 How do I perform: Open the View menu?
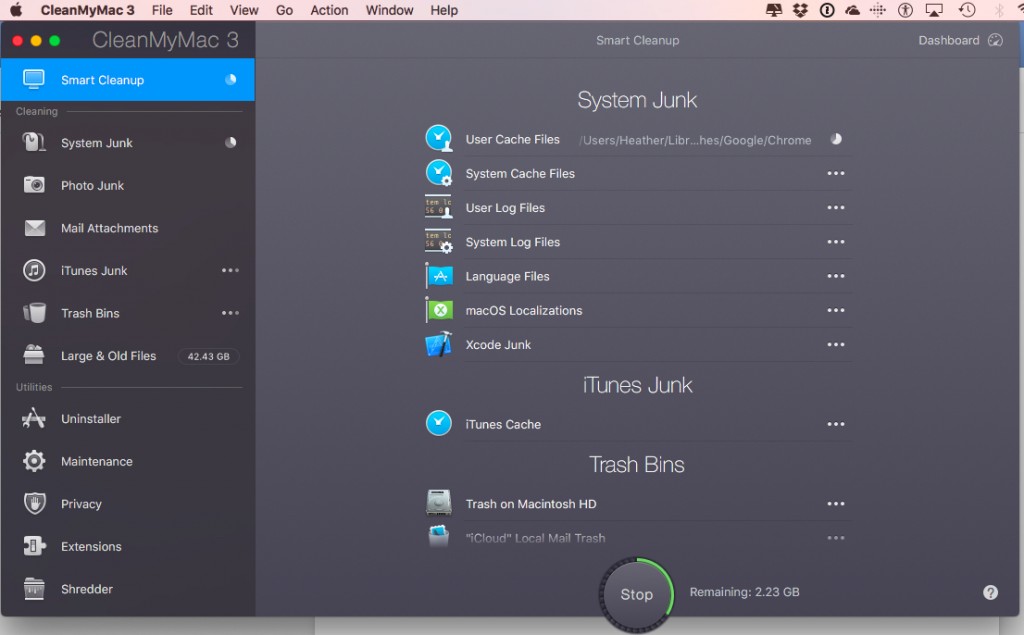click(244, 10)
